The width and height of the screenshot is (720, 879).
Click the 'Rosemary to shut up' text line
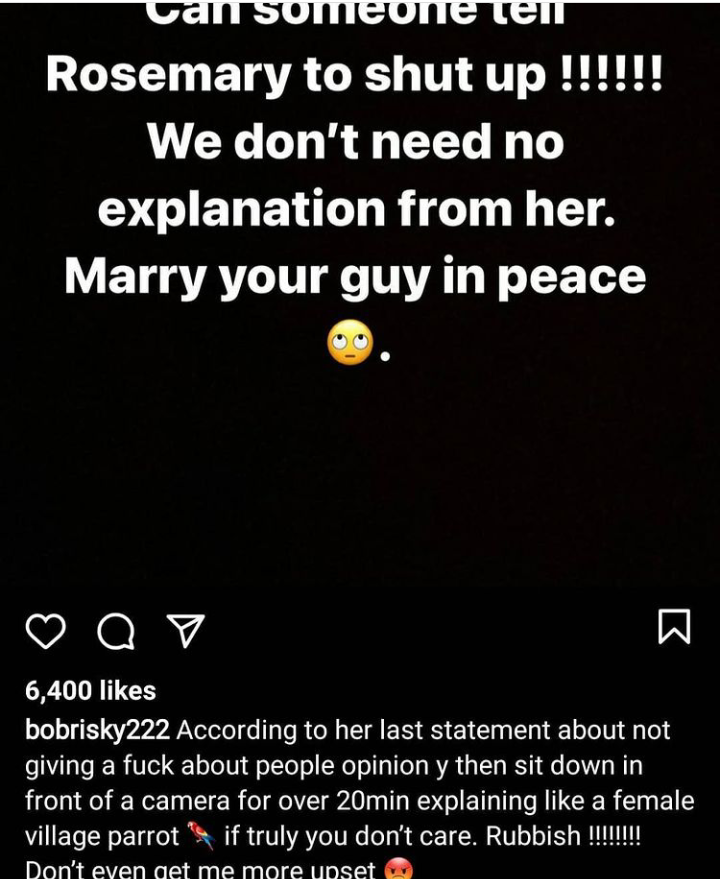(354, 76)
